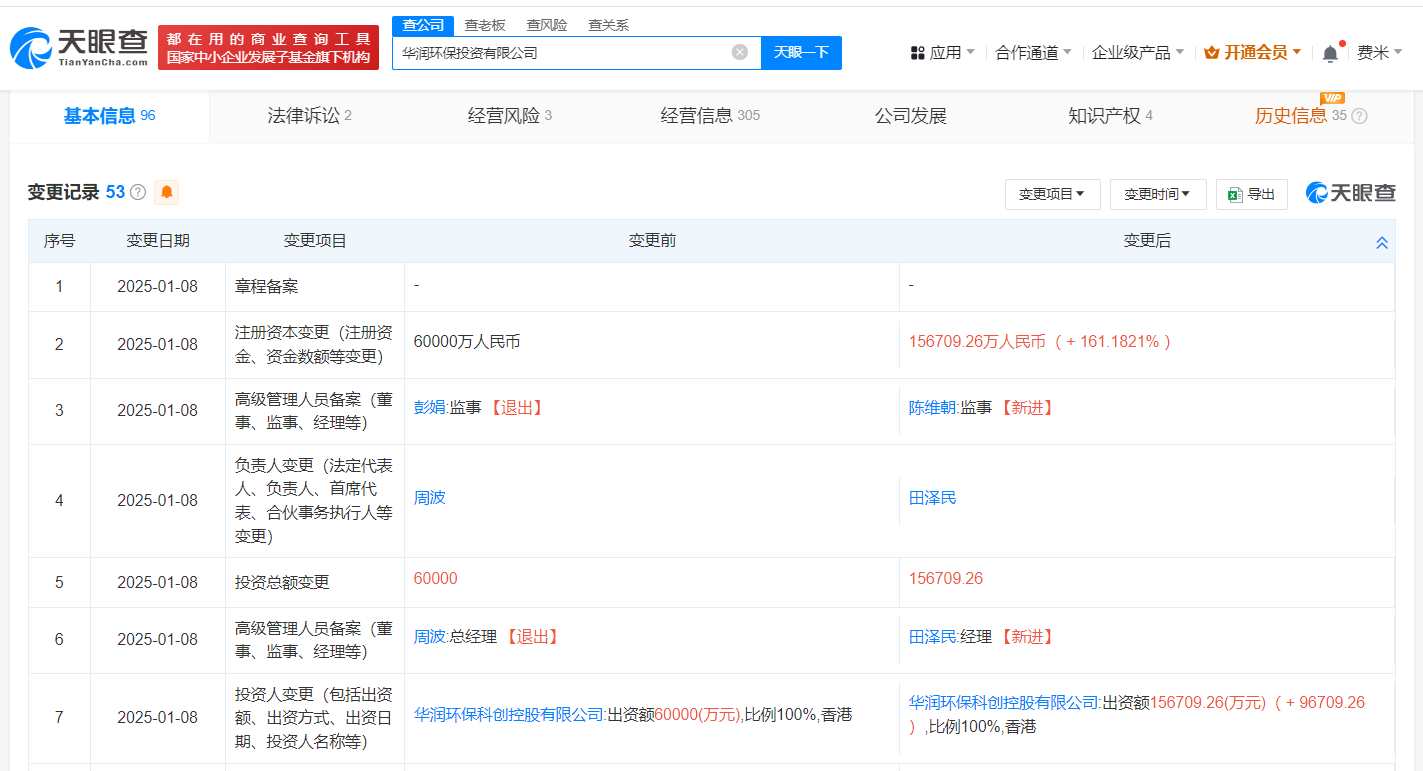
Task: Click the red 60000 value in row 5
Action: pos(435,578)
